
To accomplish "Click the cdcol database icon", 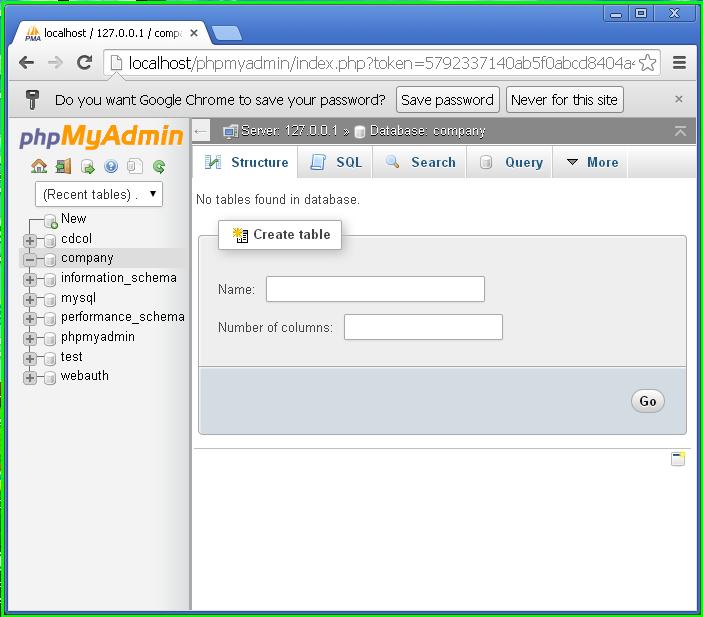I will 50,241.
